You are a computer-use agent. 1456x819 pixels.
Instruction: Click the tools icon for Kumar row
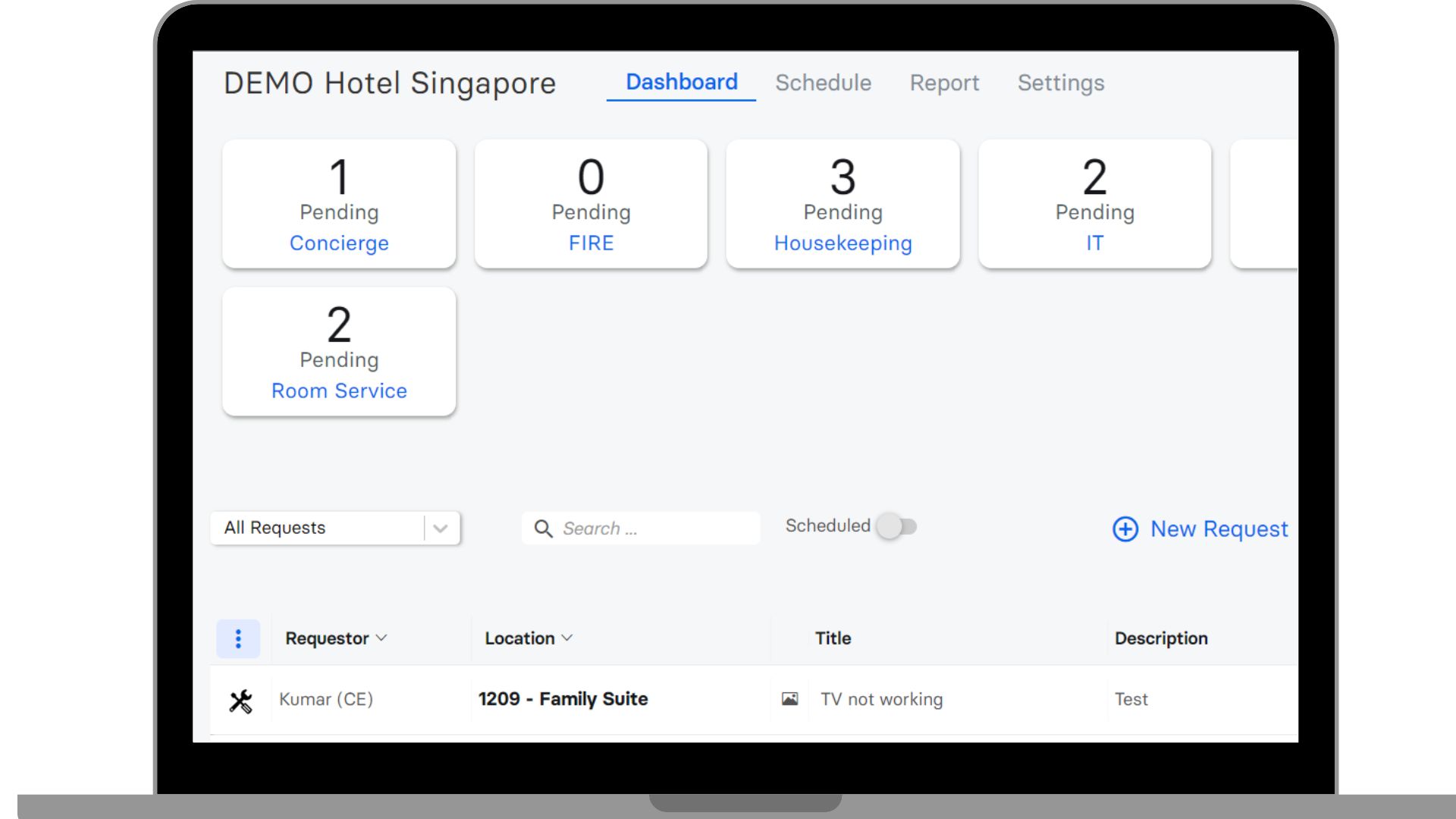point(240,701)
